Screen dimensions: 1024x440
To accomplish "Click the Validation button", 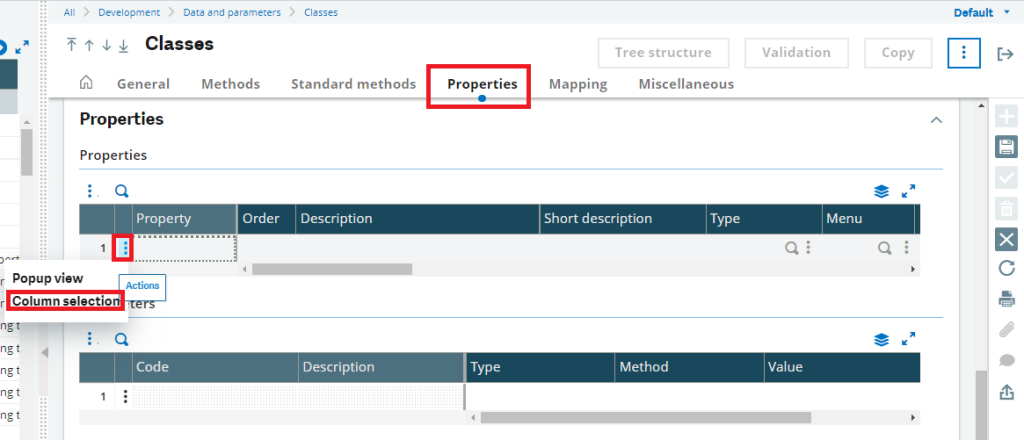I will click(x=796, y=53).
